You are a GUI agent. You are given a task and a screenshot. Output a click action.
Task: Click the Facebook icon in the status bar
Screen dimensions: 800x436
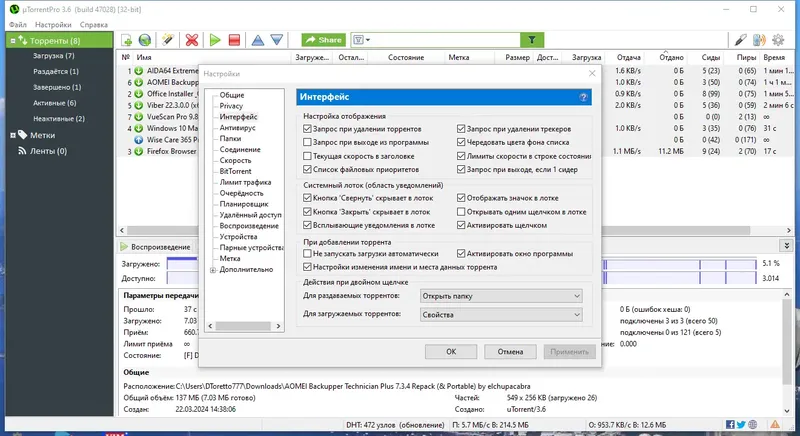(x=730, y=424)
